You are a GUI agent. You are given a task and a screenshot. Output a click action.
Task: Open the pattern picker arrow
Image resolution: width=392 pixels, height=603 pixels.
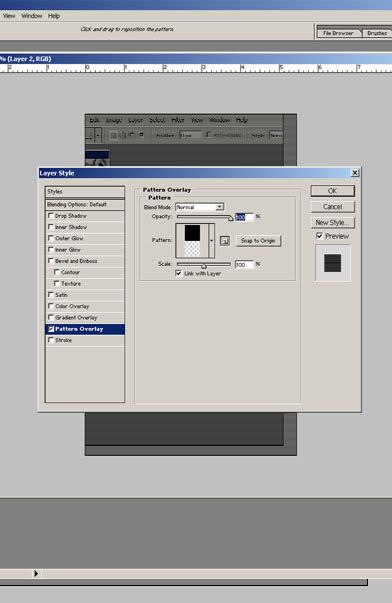click(x=211, y=241)
